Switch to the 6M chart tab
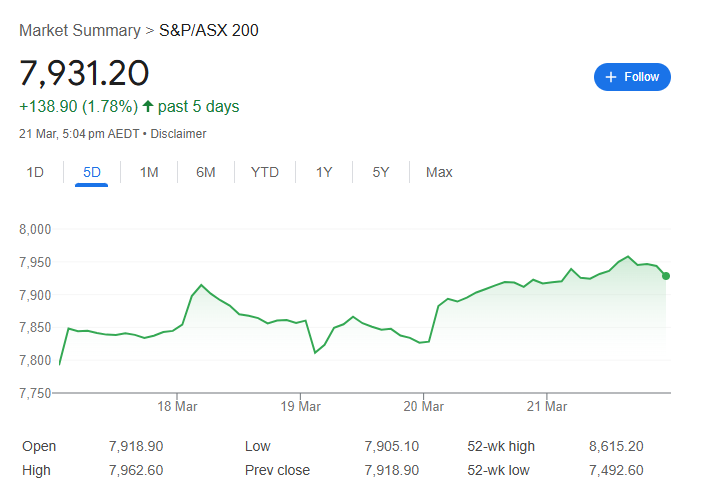Viewport: 720px width, 487px height. point(206,172)
